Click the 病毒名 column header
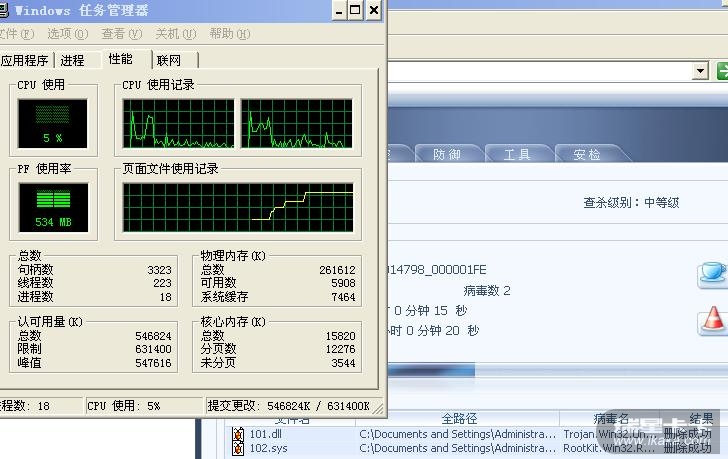 [x=611, y=419]
